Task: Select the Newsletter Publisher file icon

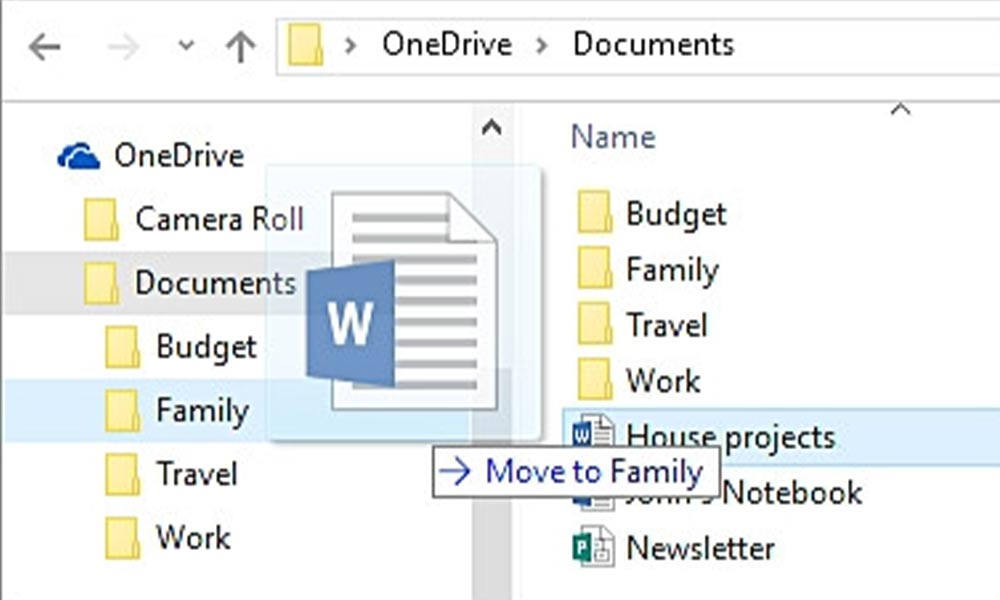Action: point(593,548)
